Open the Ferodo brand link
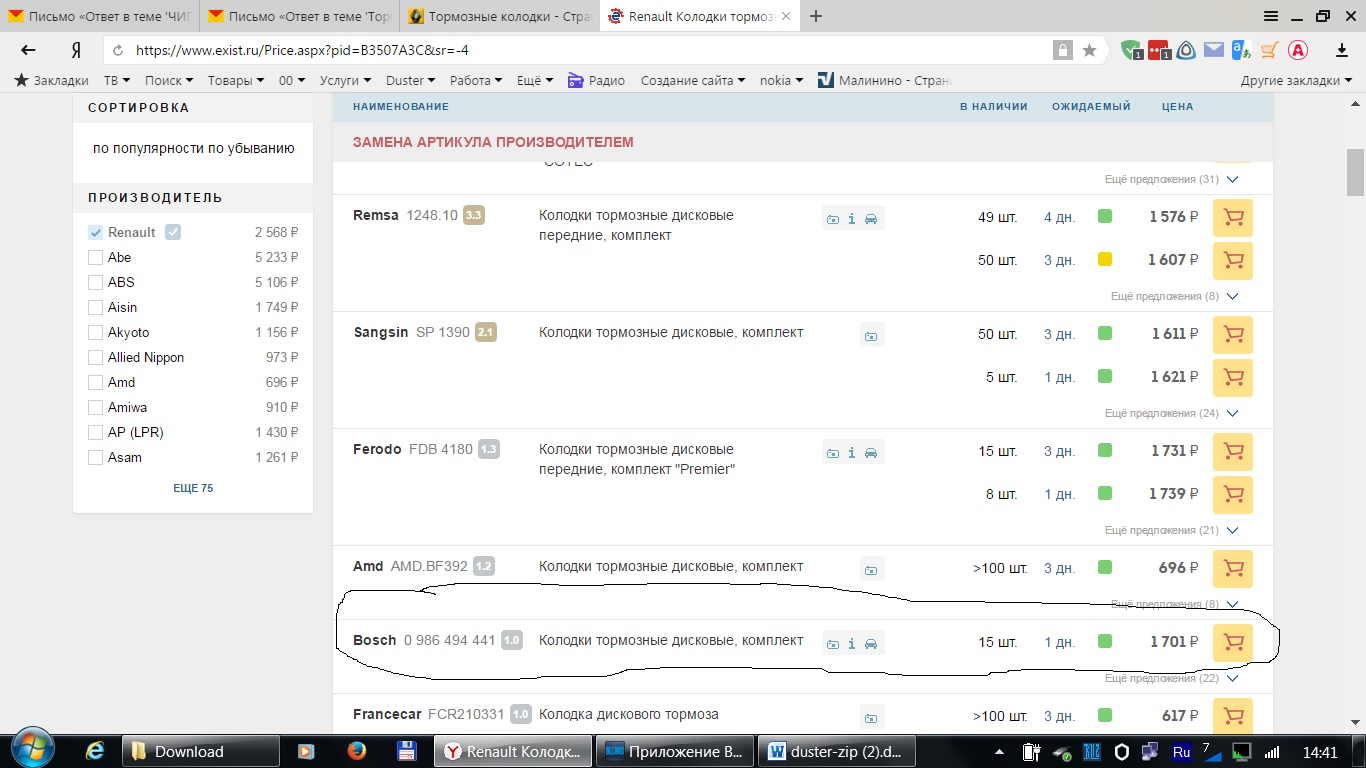Viewport: 1366px width, 768px height. click(377, 449)
